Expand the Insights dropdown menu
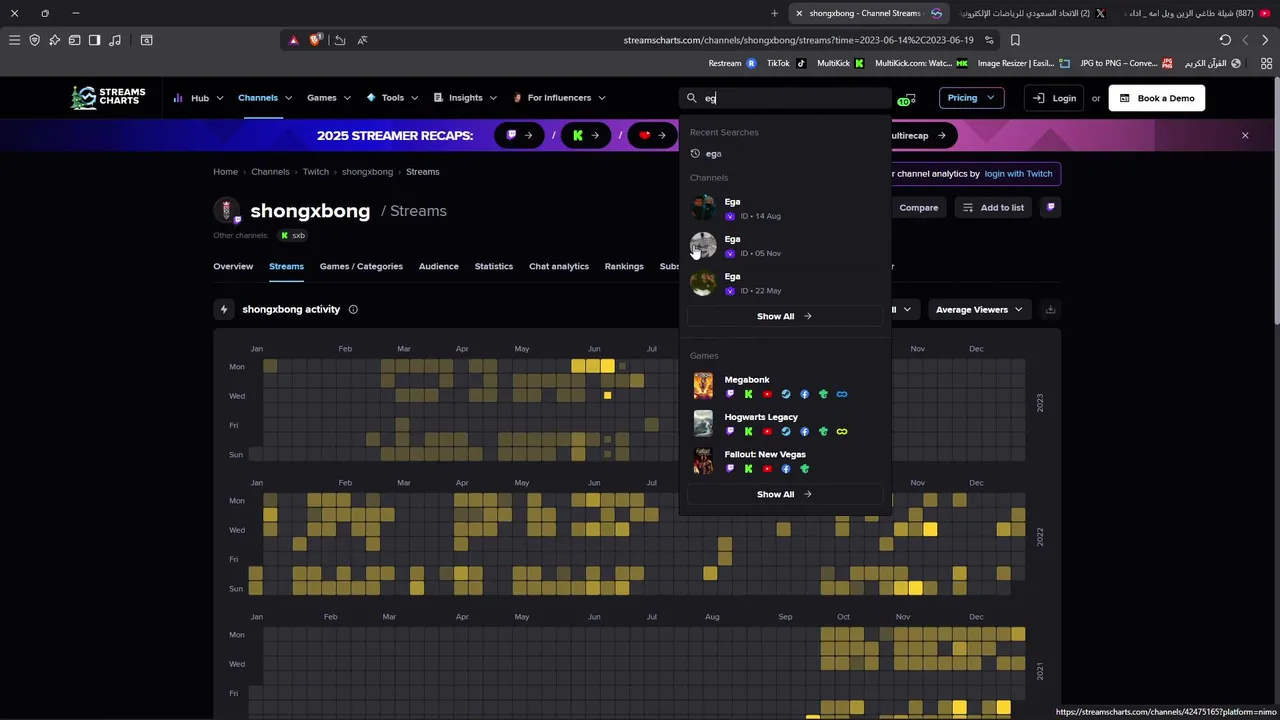The width and height of the screenshot is (1280, 720). click(x=465, y=98)
